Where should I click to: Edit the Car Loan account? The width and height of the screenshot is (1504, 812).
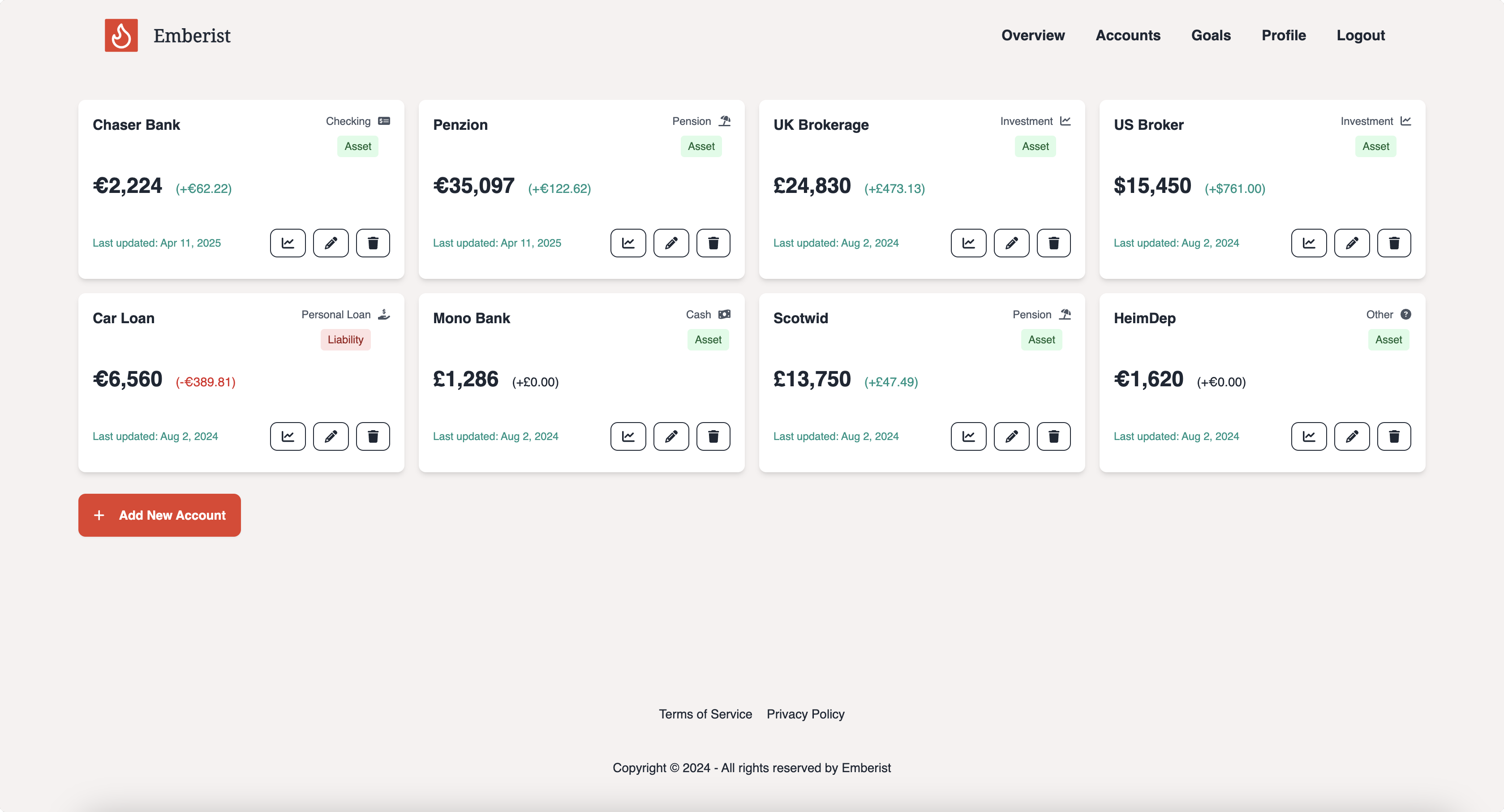[331, 436]
